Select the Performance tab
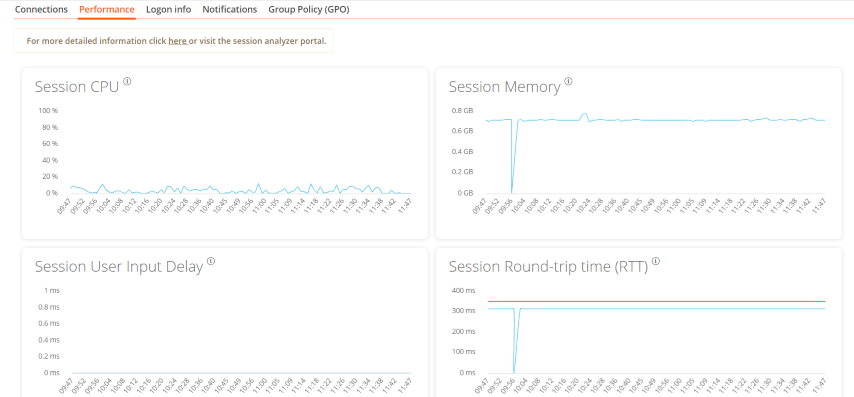The width and height of the screenshot is (854, 397). coord(107,9)
